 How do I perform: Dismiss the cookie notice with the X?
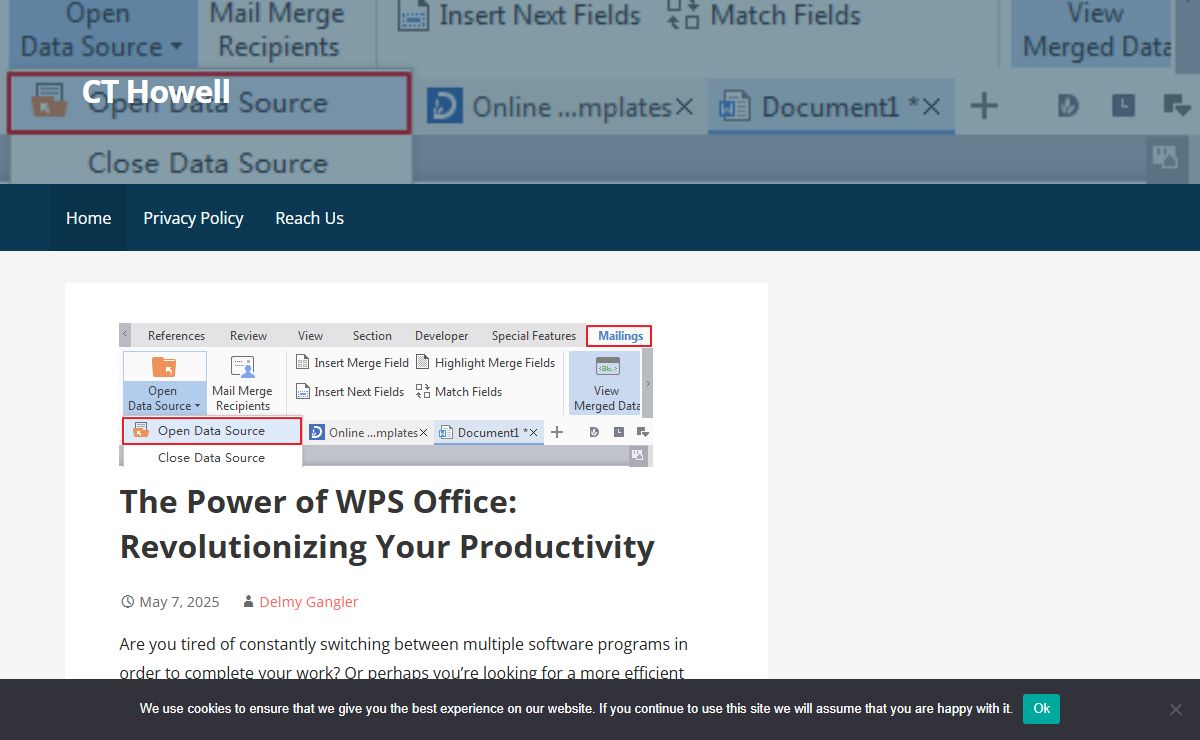tap(1176, 709)
